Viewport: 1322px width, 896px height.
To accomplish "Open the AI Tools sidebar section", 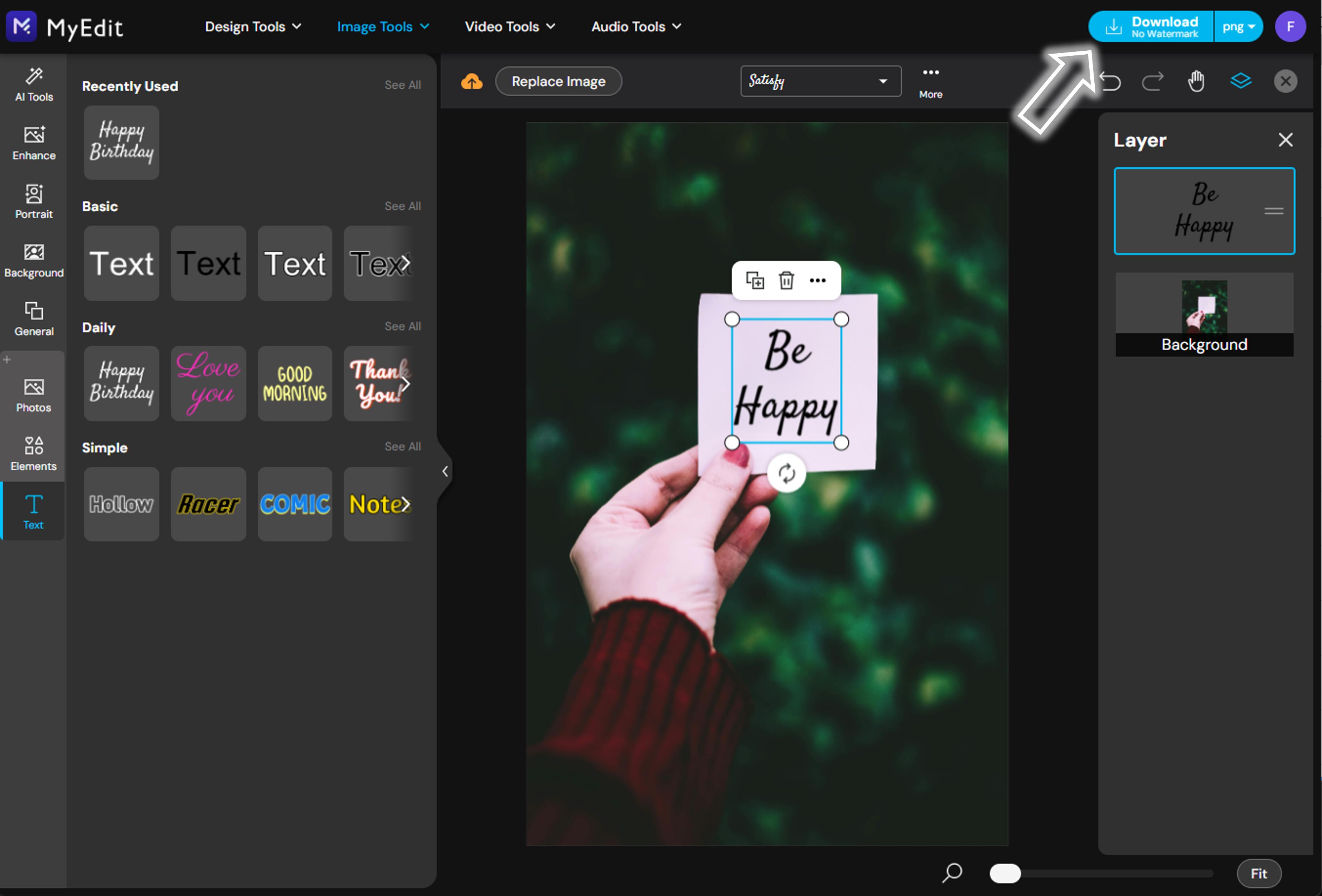I will click(34, 85).
